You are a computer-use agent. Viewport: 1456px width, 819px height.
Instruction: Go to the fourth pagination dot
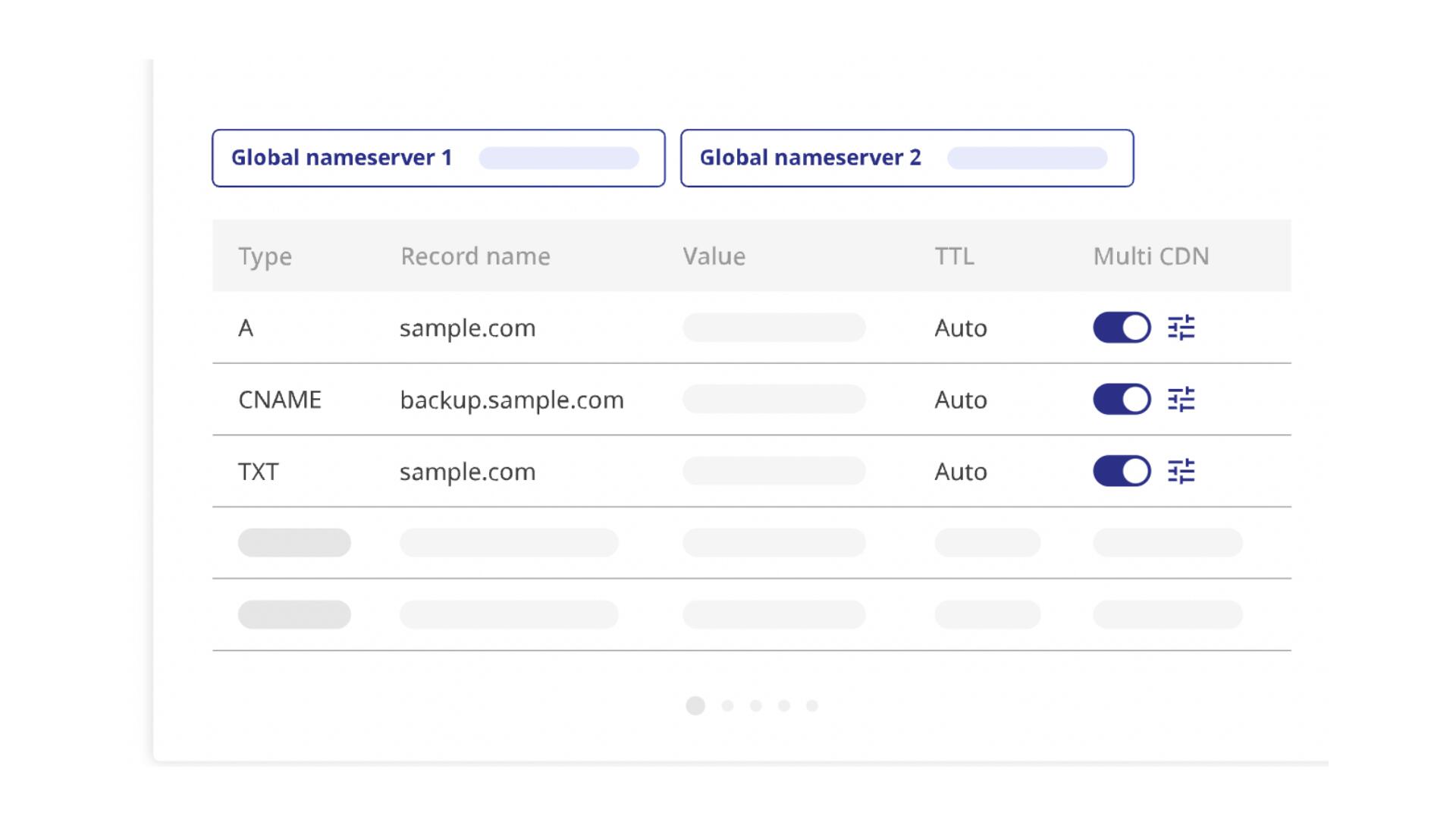click(x=784, y=706)
